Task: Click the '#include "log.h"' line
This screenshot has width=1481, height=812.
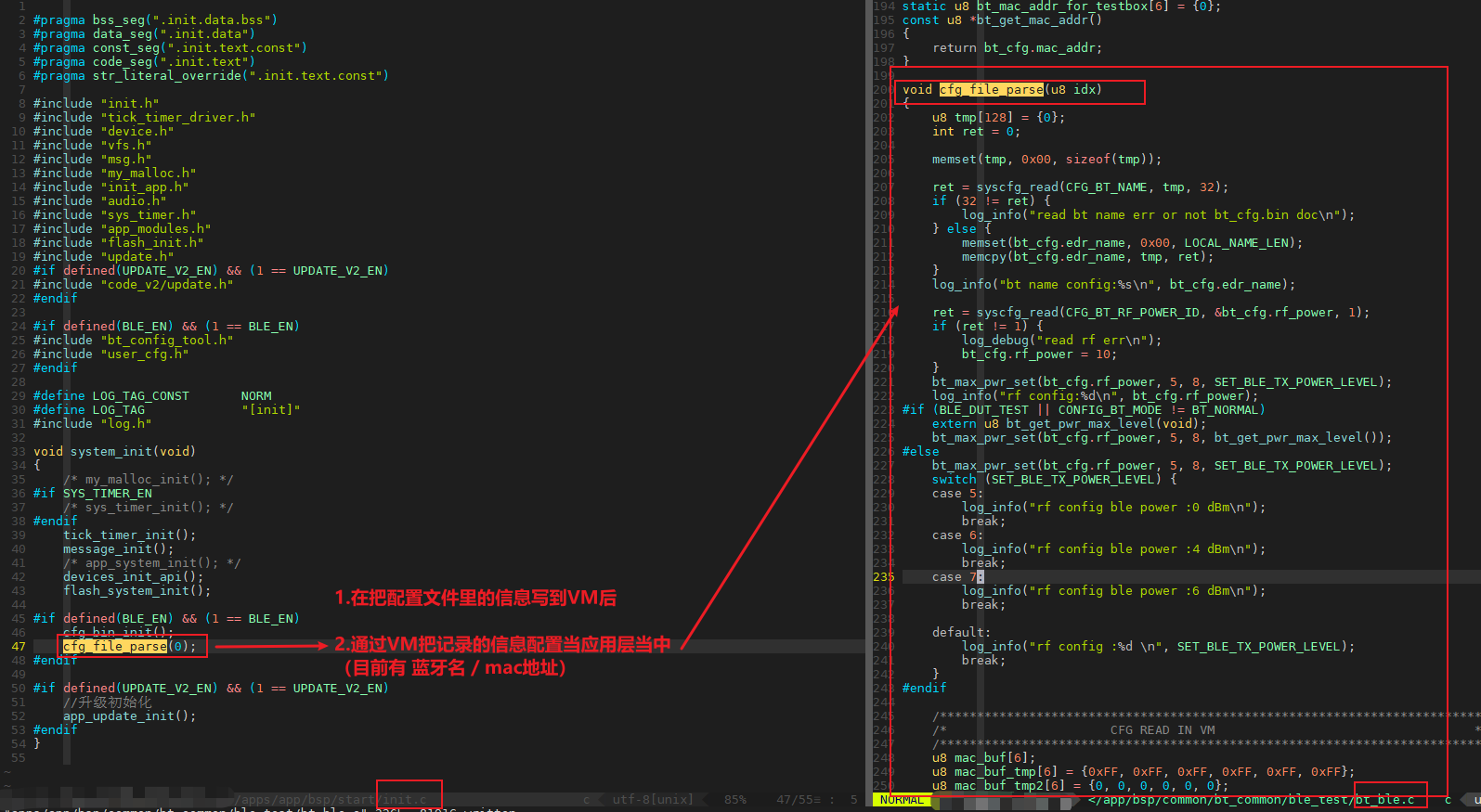Action: click(x=92, y=423)
